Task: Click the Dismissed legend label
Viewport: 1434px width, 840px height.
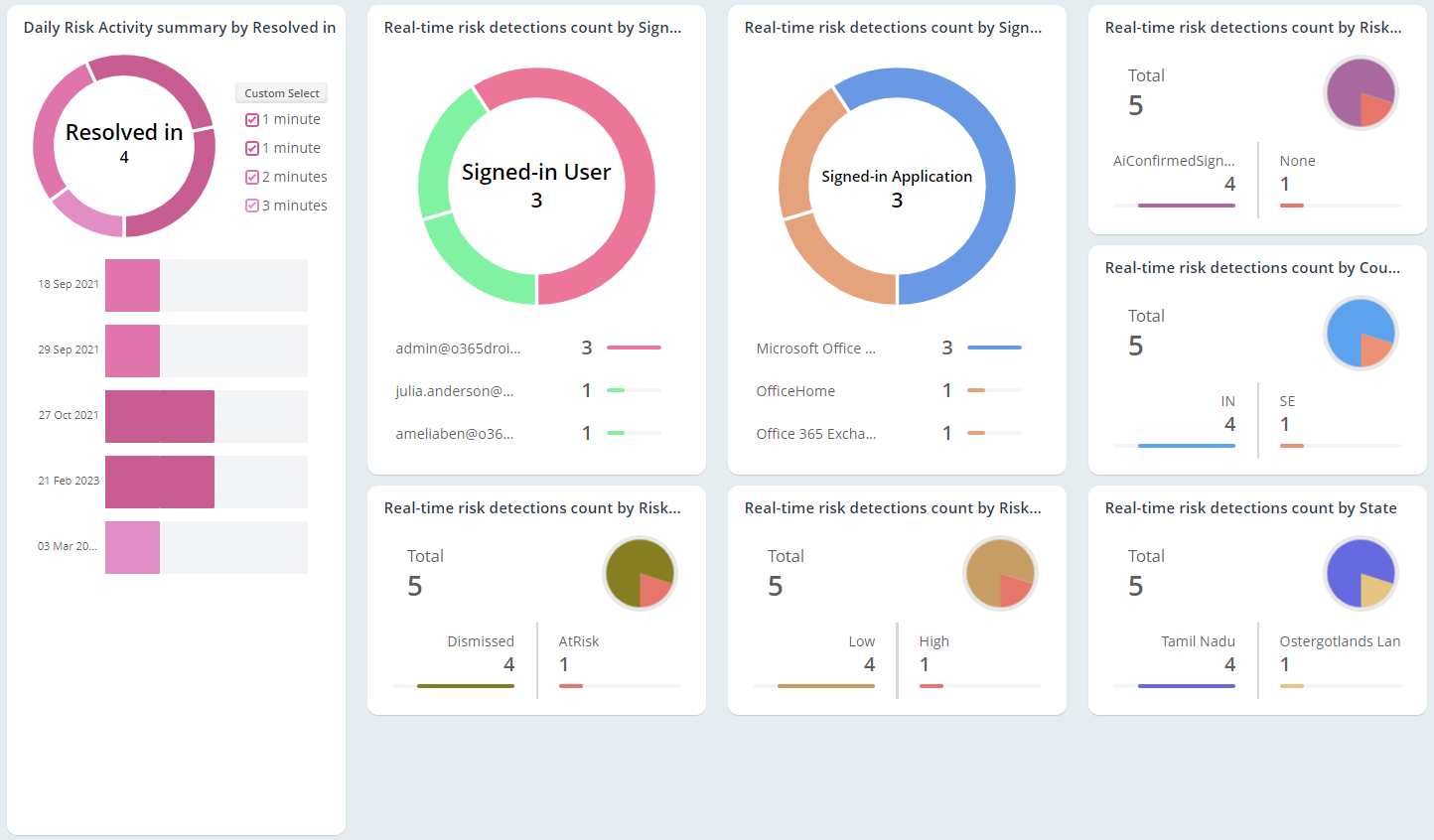Action: (481, 641)
